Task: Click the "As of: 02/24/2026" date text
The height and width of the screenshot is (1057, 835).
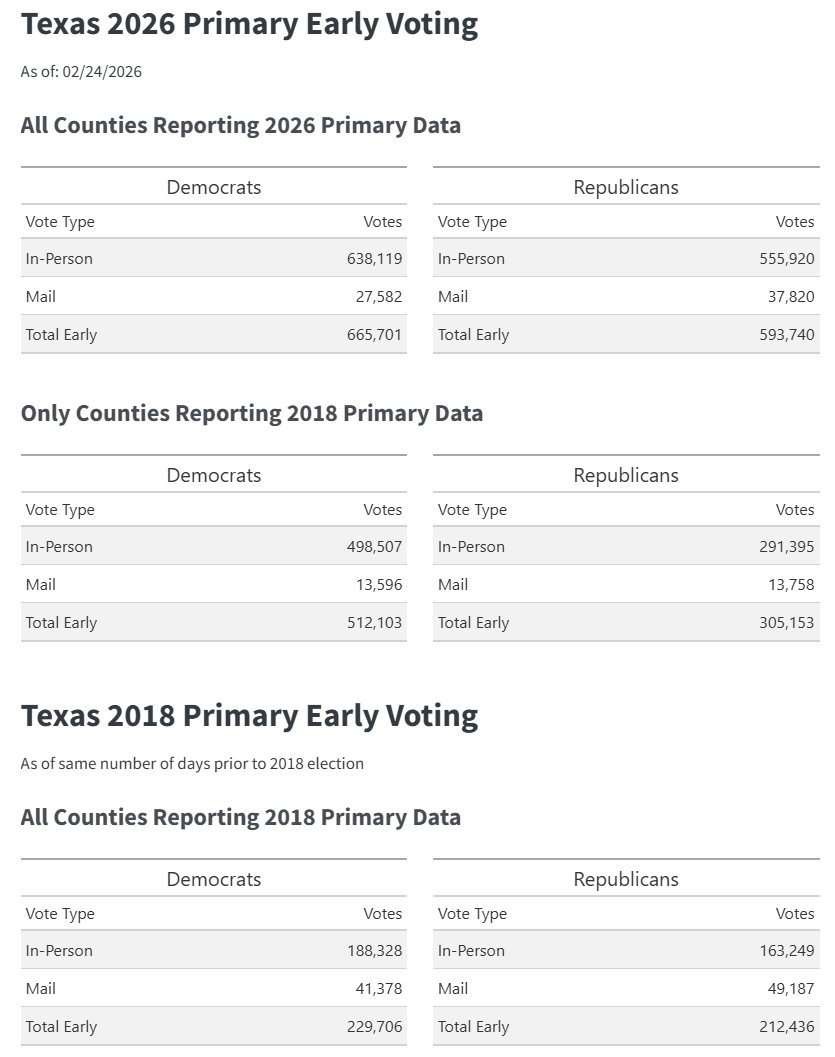Action: [81, 72]
